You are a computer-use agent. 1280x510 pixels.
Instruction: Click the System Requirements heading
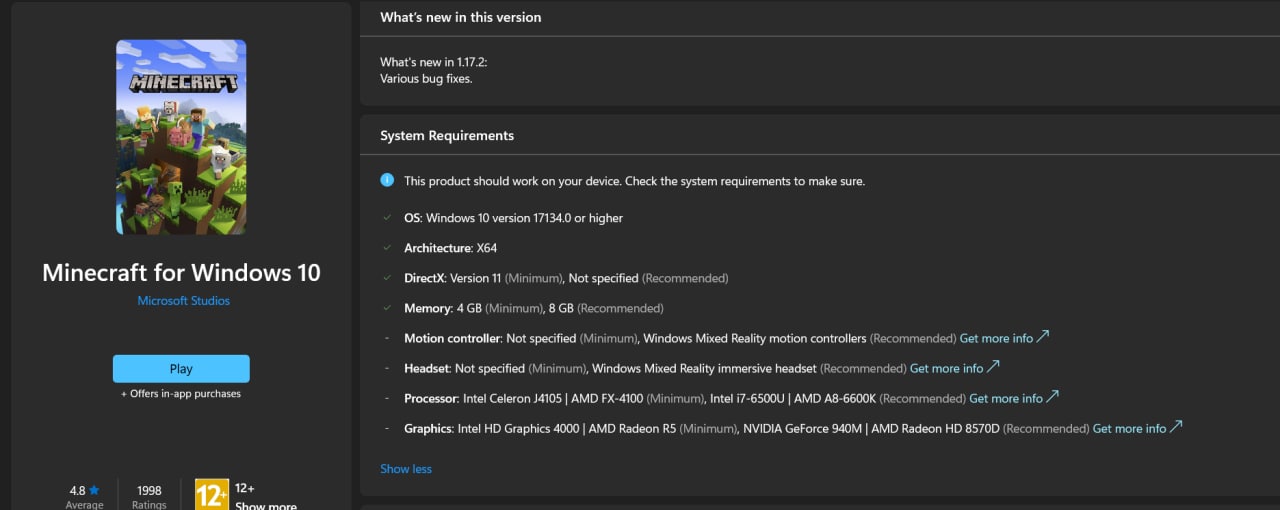point(447,136)
